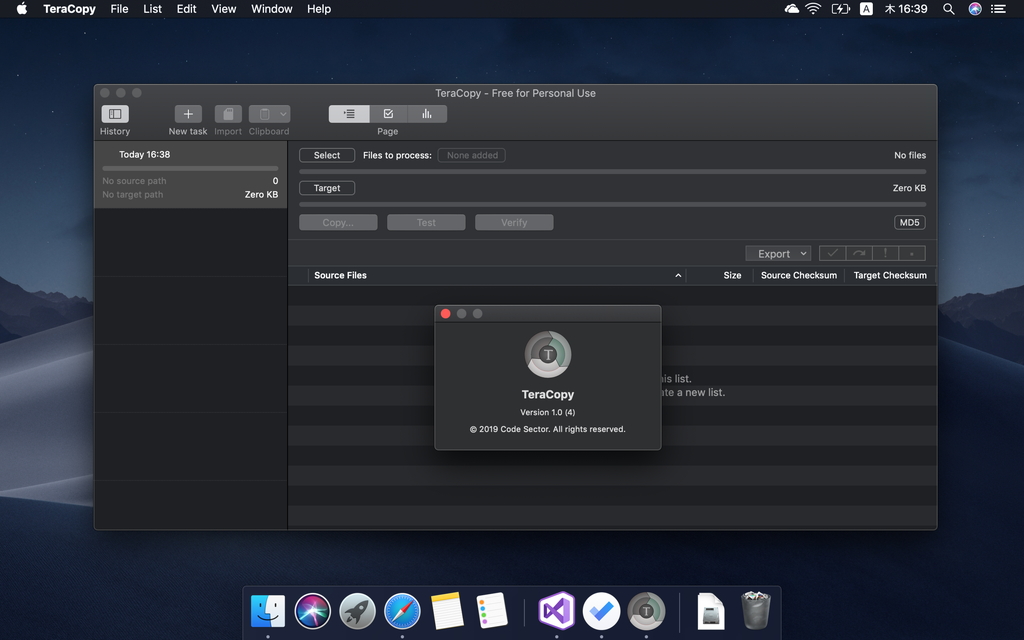1024x640 pixels.
Task: Open the TeraCopy application menu
Action: pyautogui.click(x=69, y=8)
